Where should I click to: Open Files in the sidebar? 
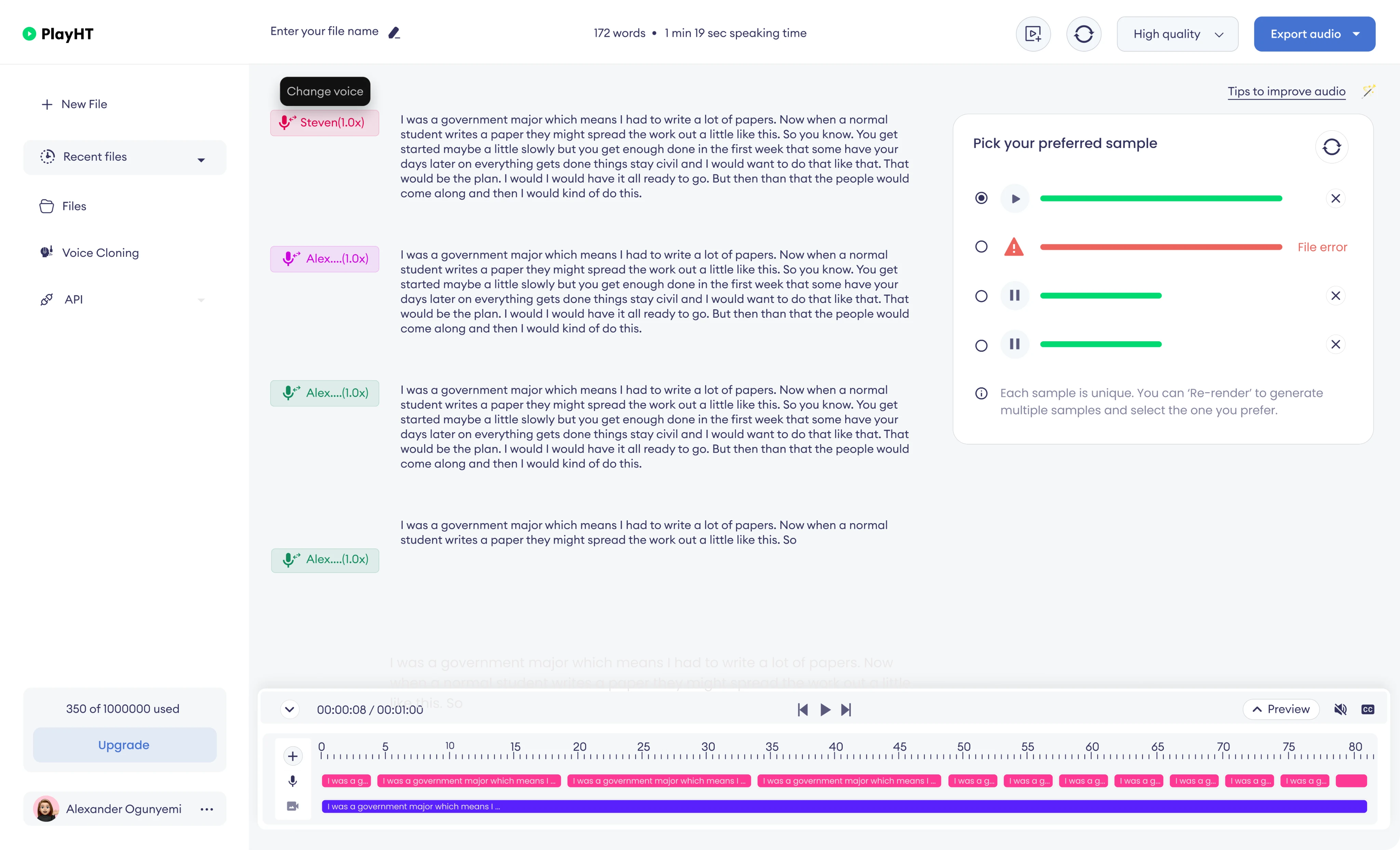(63, 207)
